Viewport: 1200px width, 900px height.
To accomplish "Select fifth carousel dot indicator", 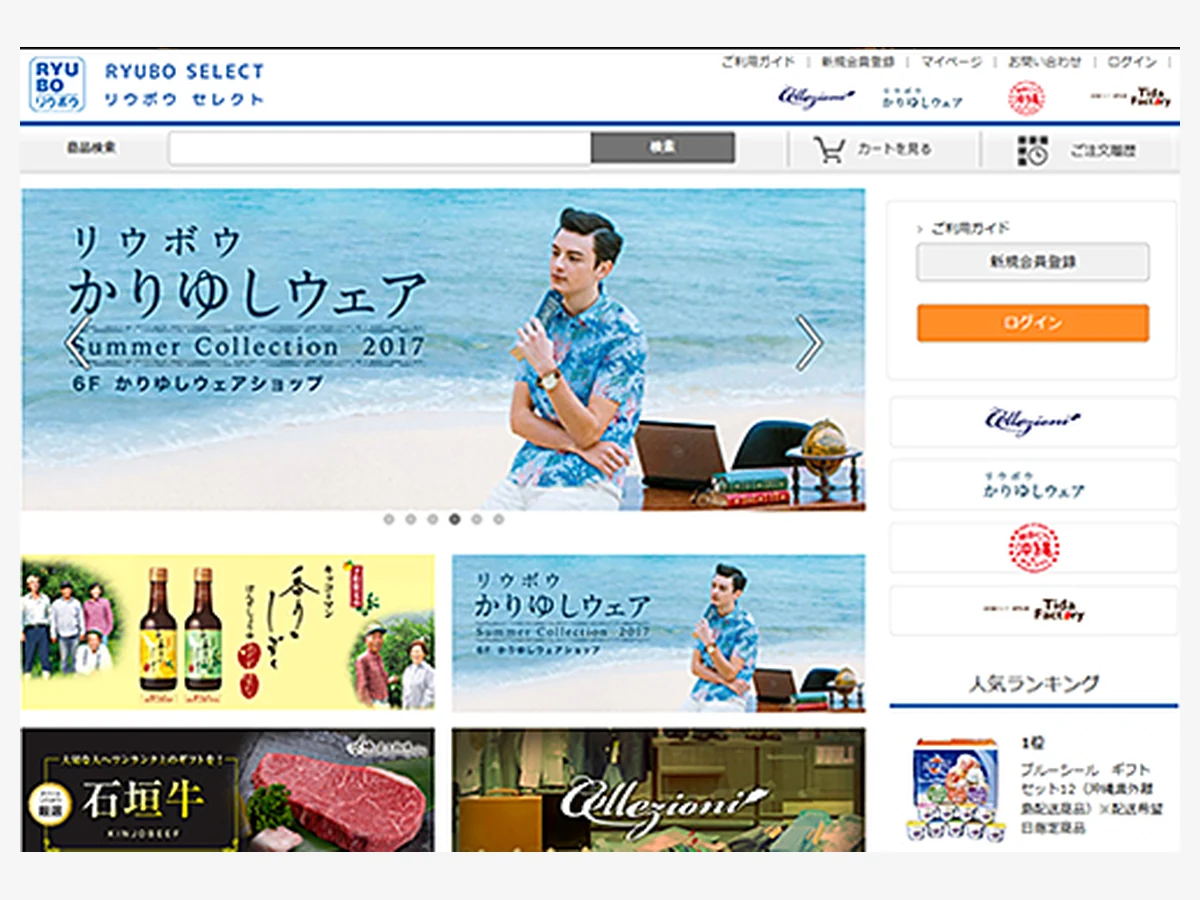I will coord(476,519).
